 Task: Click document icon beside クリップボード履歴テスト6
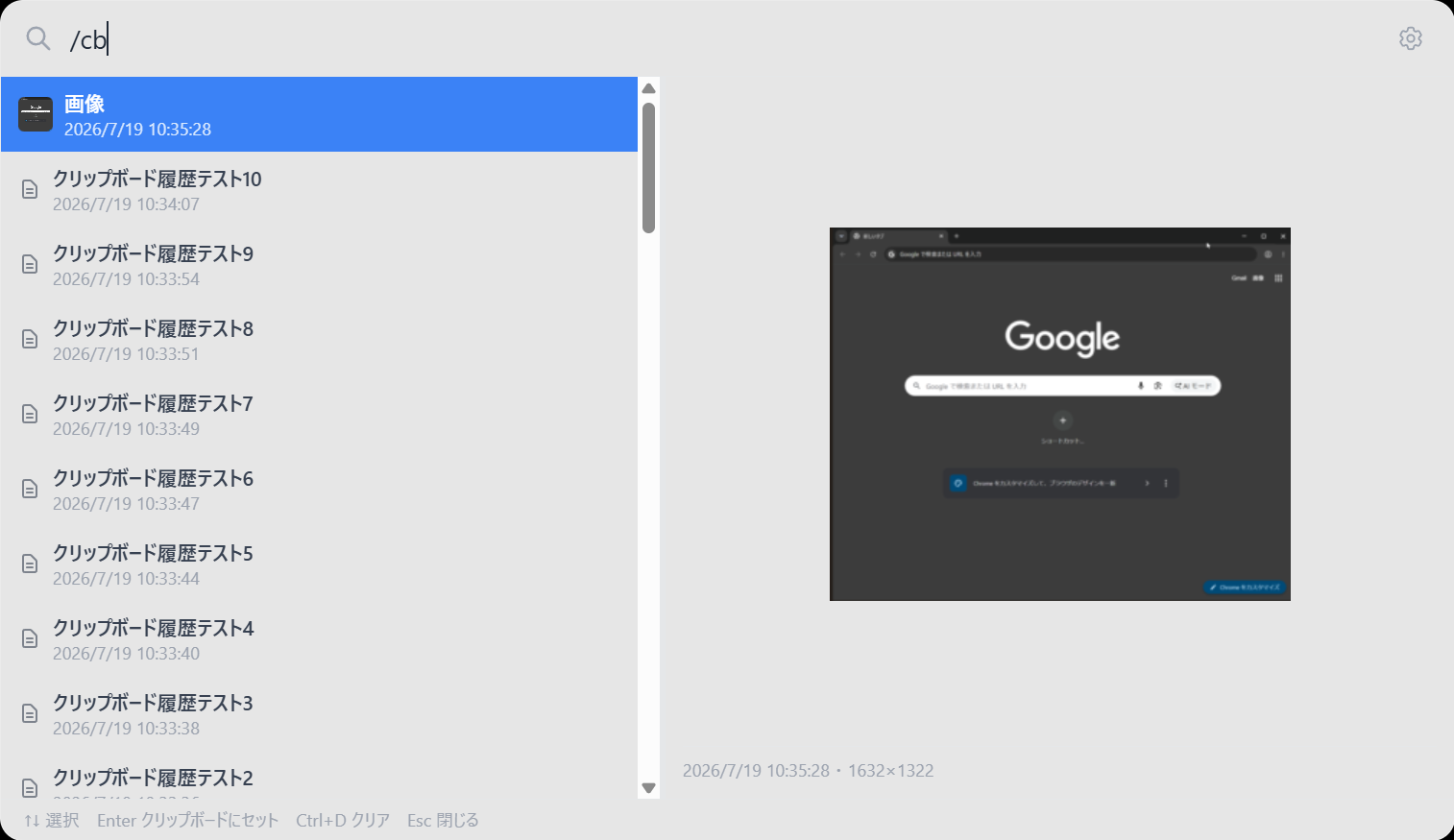click(30, 489)
